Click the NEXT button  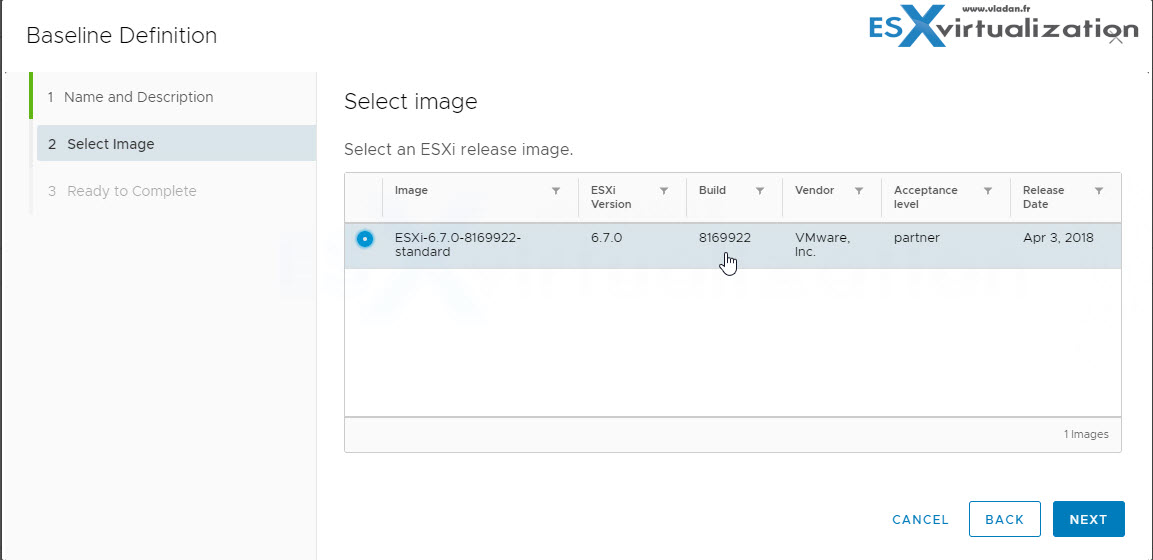(1088, 520)
